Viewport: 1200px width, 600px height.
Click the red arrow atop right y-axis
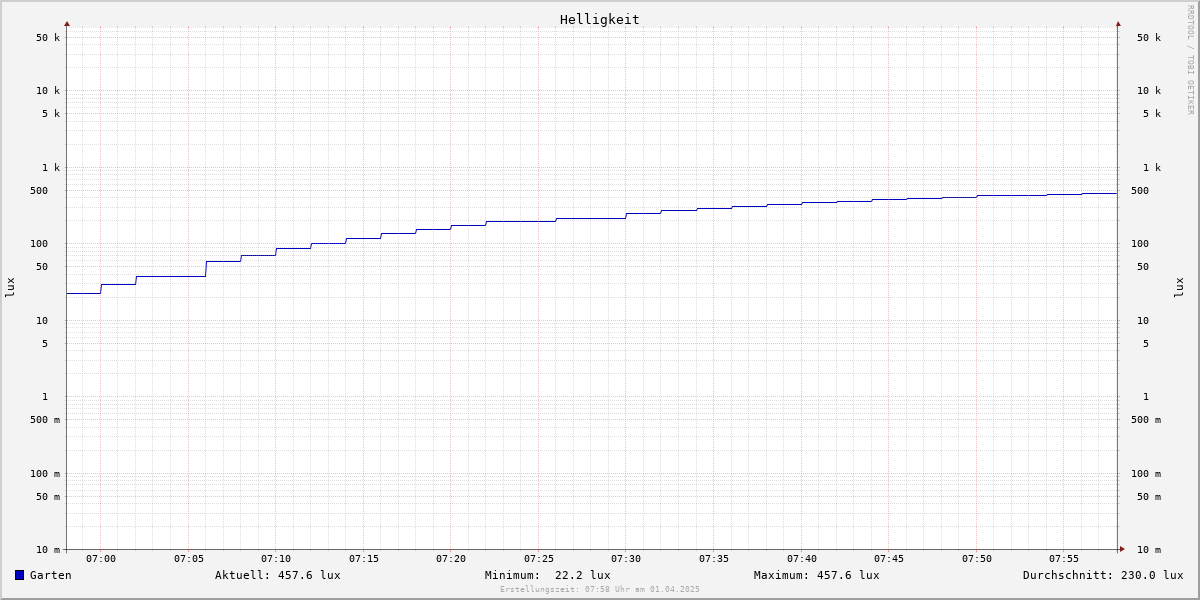(1118, 23)
